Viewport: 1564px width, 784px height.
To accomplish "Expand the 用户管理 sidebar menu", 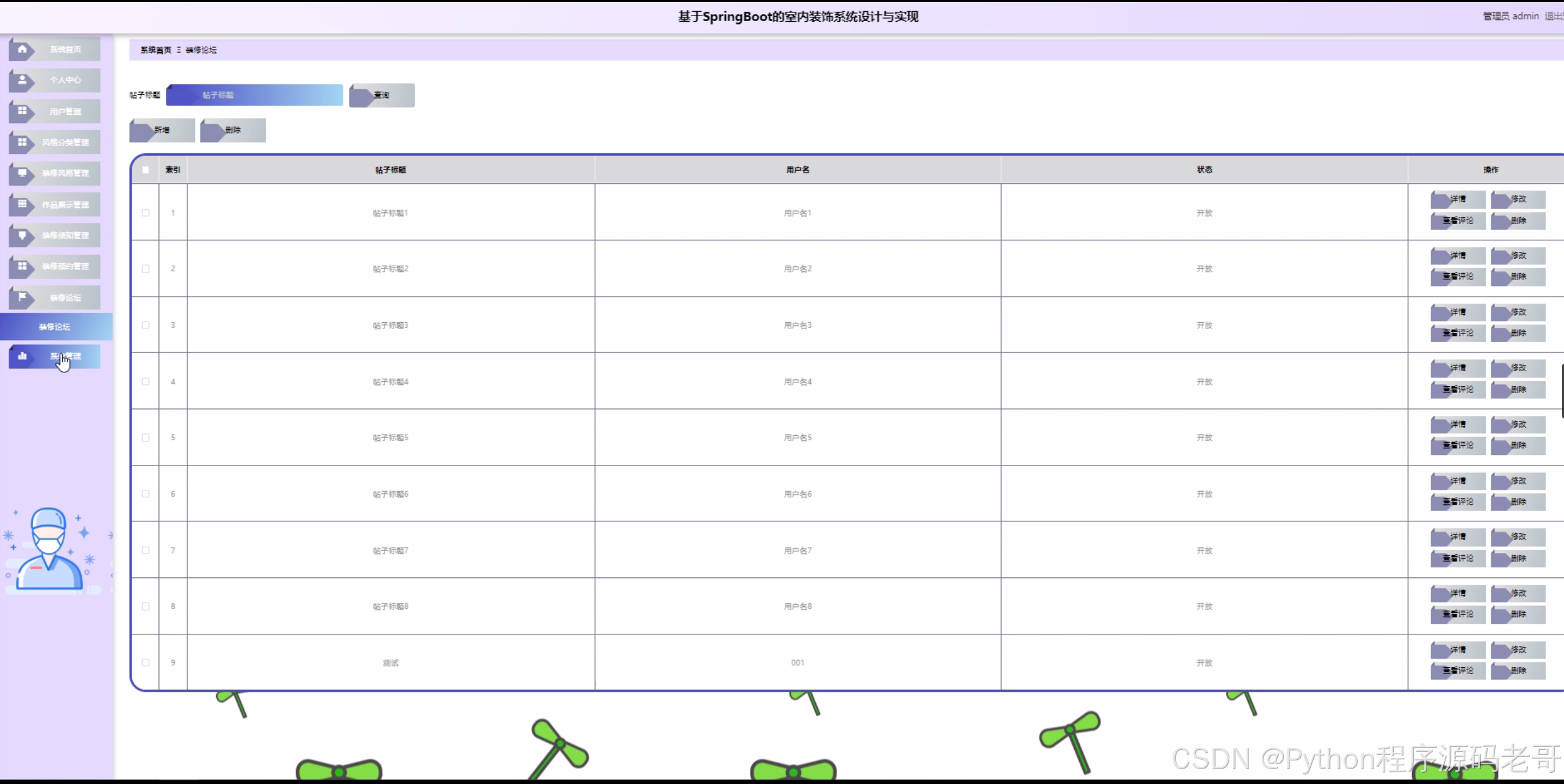I will 65,111.
